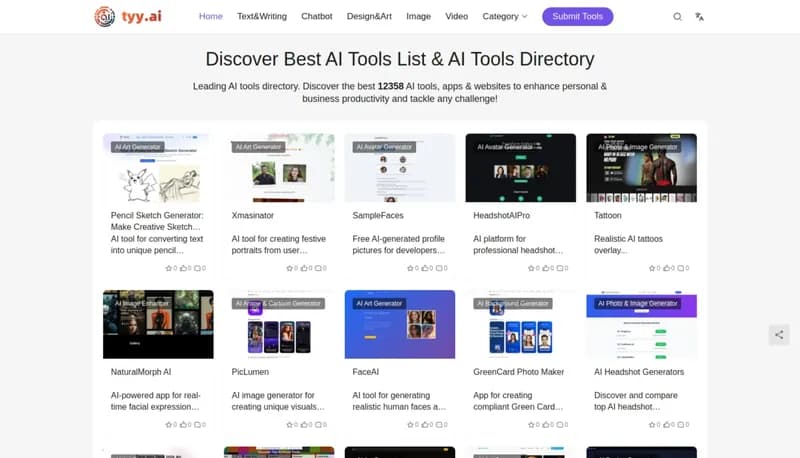Open the Text&Writing menu item

tap(262, 16)
